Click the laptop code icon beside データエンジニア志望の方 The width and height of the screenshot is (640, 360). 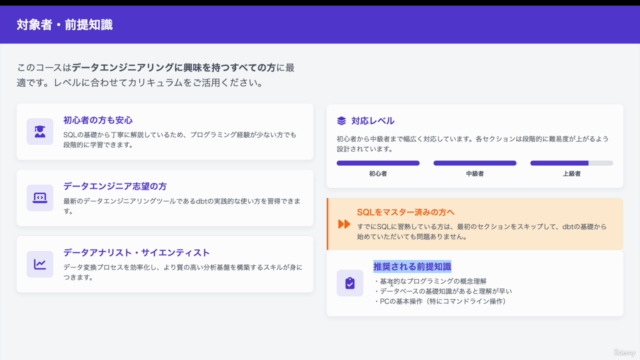point(40,198)
